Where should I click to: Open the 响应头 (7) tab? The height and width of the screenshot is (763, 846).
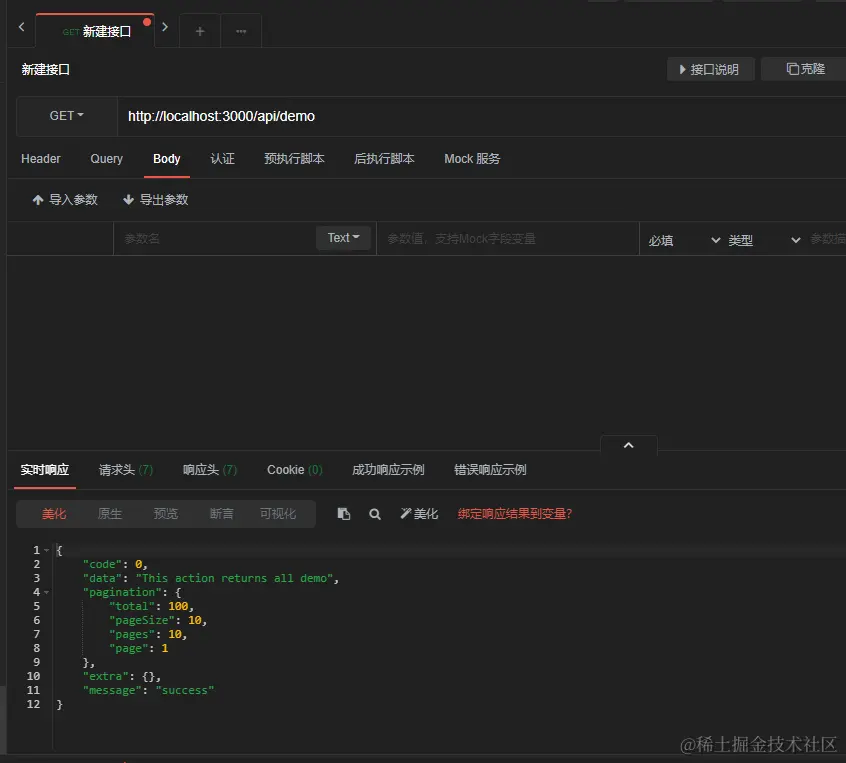click(x=210, y=470)
